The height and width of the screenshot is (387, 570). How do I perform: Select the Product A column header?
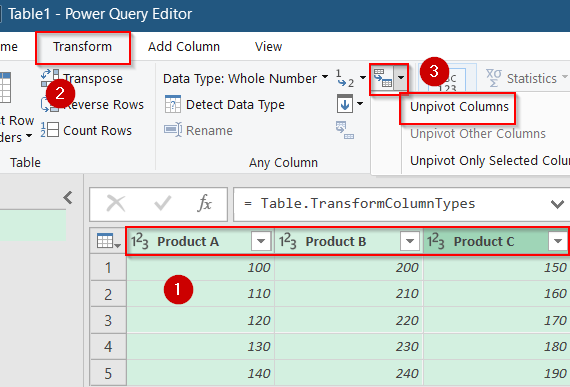point(200,241)
